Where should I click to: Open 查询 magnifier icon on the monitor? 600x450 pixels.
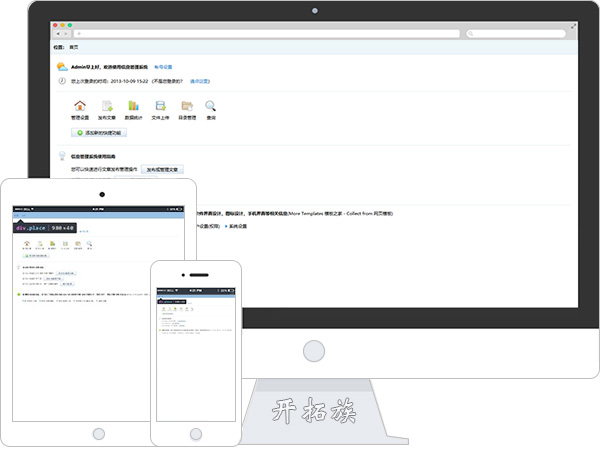point(210,106)
